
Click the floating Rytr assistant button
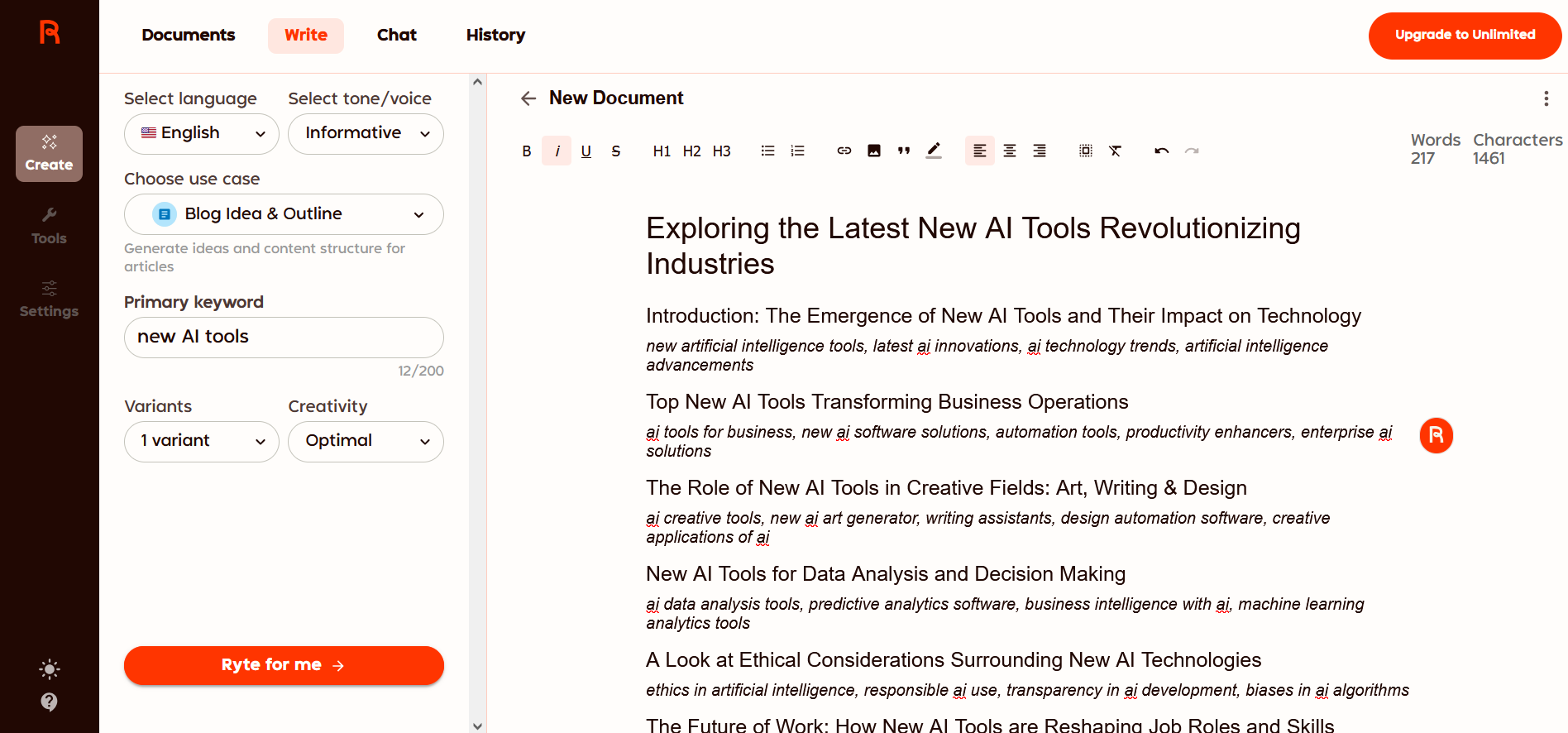[x=1437, y=435]
